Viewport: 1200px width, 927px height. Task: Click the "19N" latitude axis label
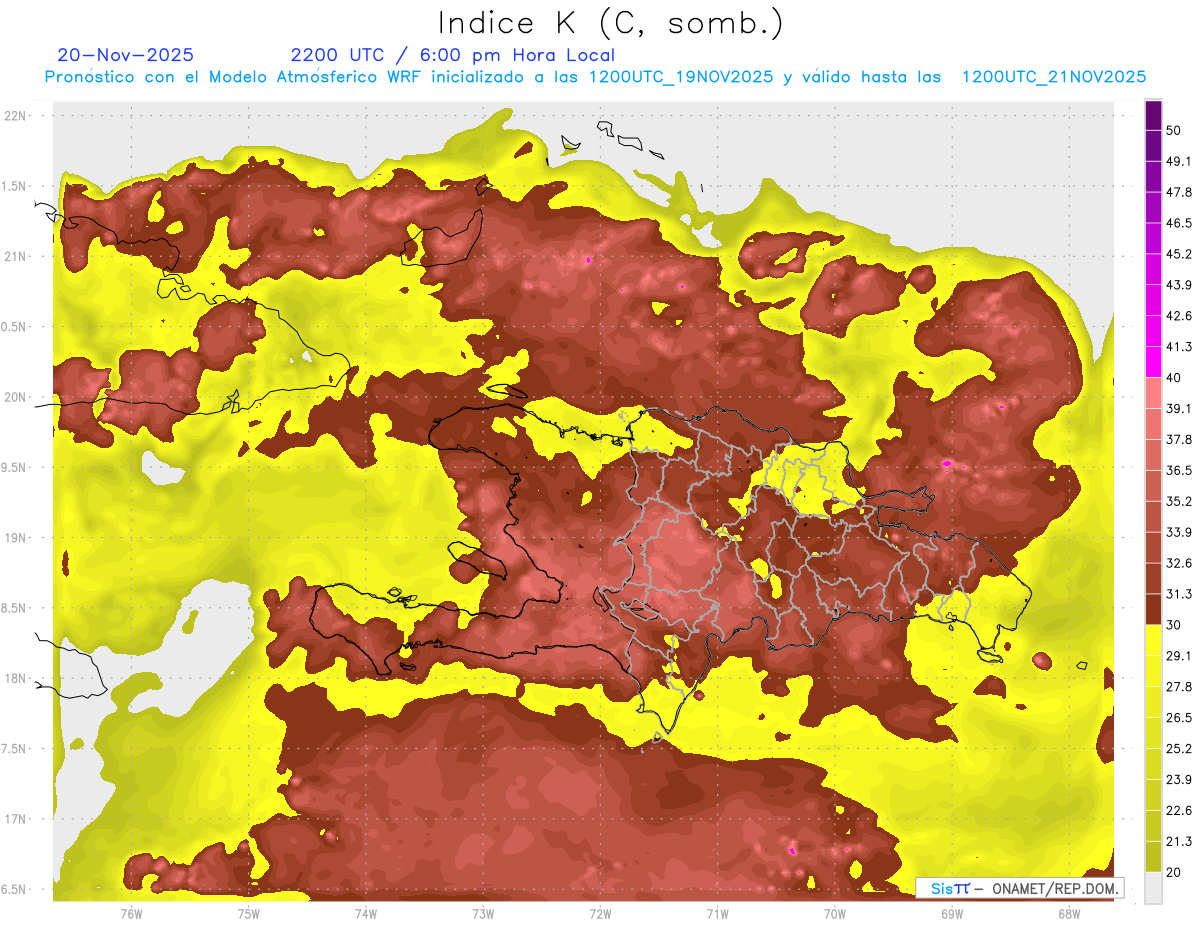pyautogui.click(x=17, y=538)
